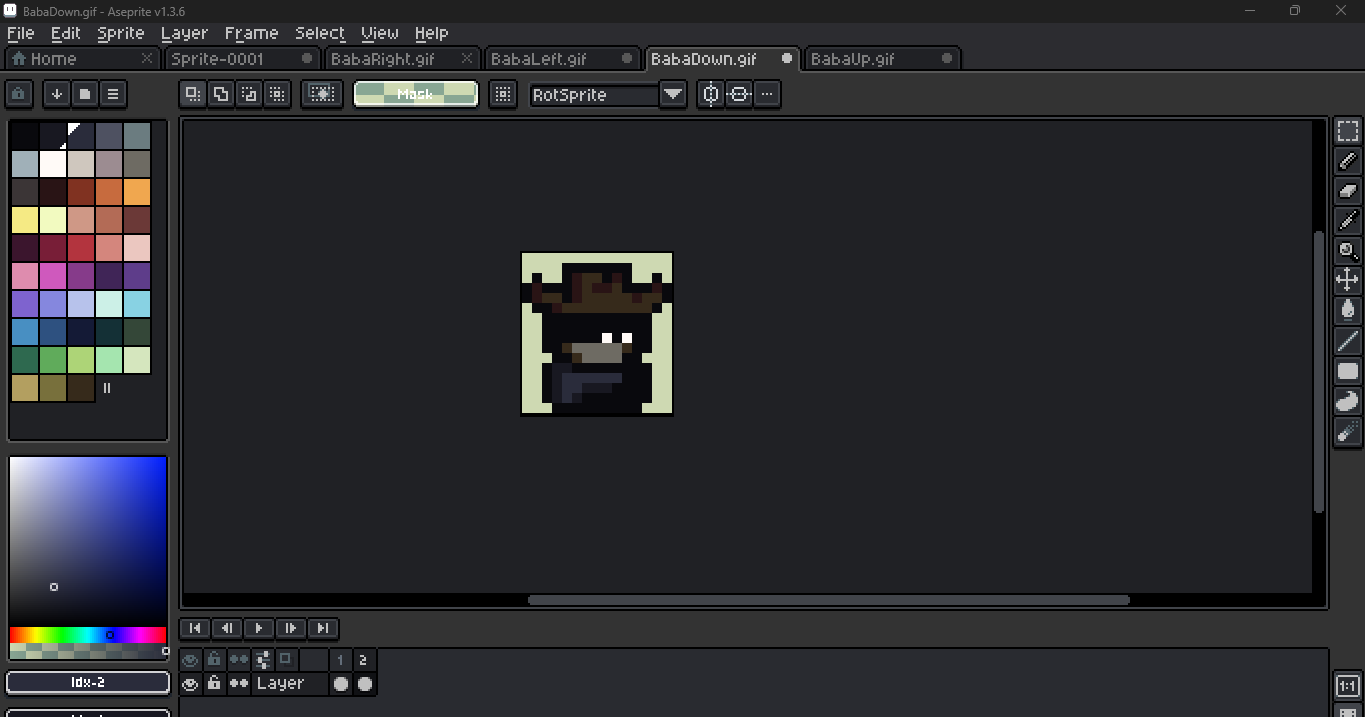Image resolution: width=1365 pixels, height=717 pixels.
Task: Open pivot options grid icon
Action: [x=503, y=94]
